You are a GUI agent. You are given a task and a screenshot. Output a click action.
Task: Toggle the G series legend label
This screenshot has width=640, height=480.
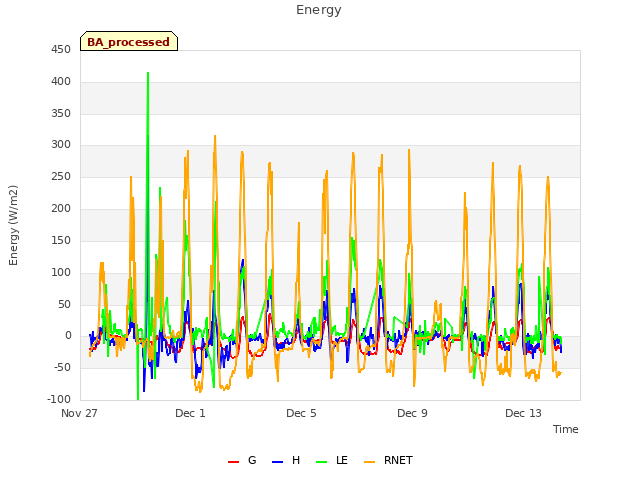(252, 460)
